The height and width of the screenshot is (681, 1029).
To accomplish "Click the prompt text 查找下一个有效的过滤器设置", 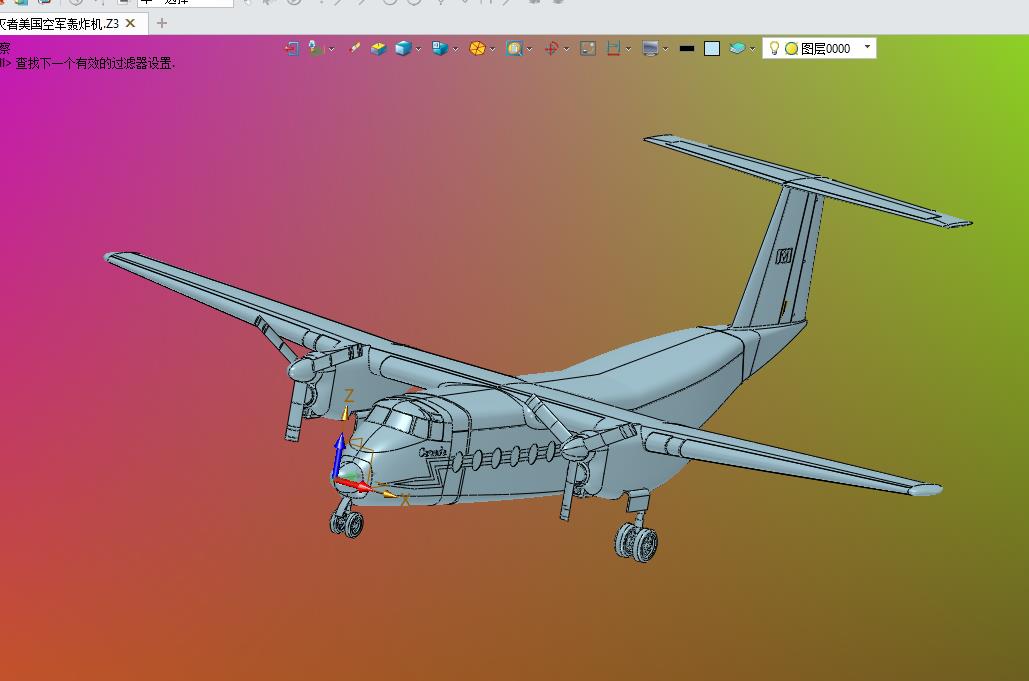I will (x=95, y=64).
